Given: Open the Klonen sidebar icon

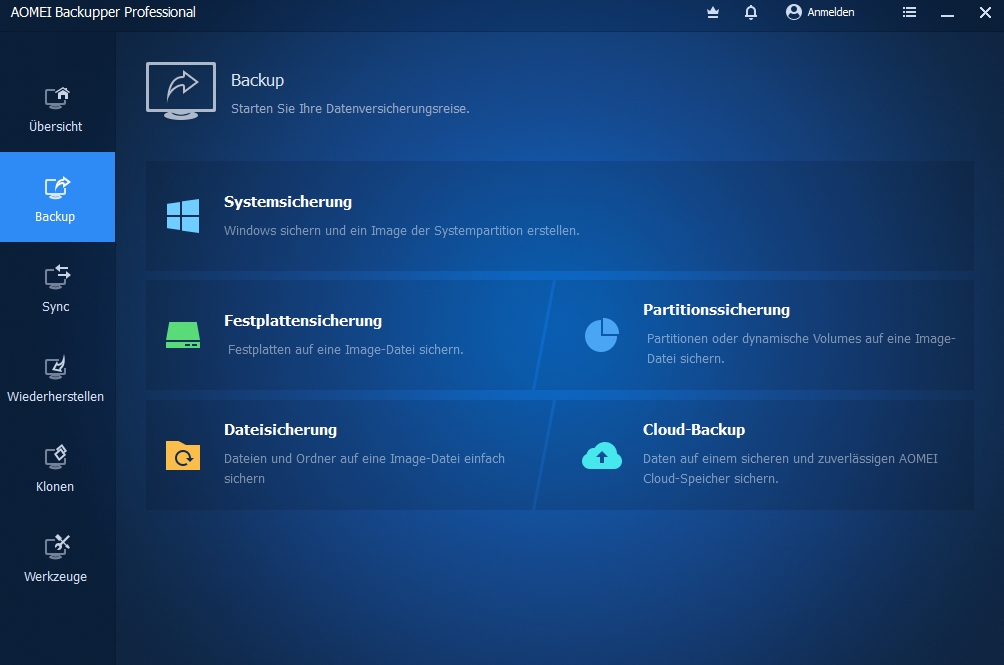Looking at the screenshot, I should (x=56, y=457).
